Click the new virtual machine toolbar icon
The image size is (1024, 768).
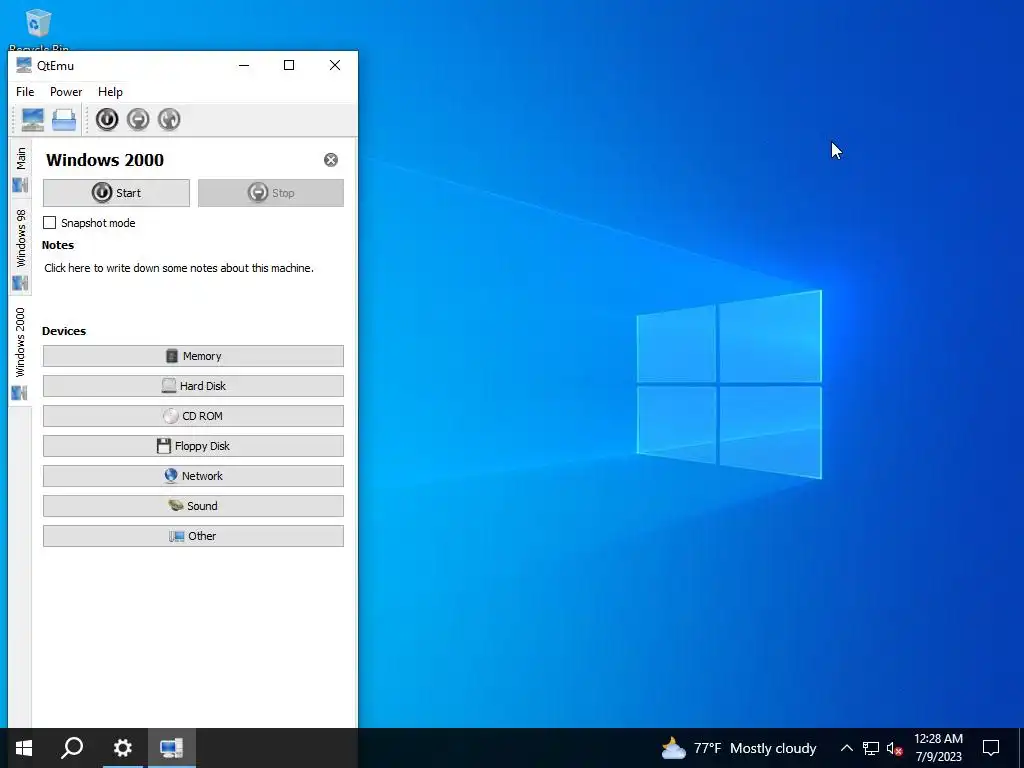point(33,120)
